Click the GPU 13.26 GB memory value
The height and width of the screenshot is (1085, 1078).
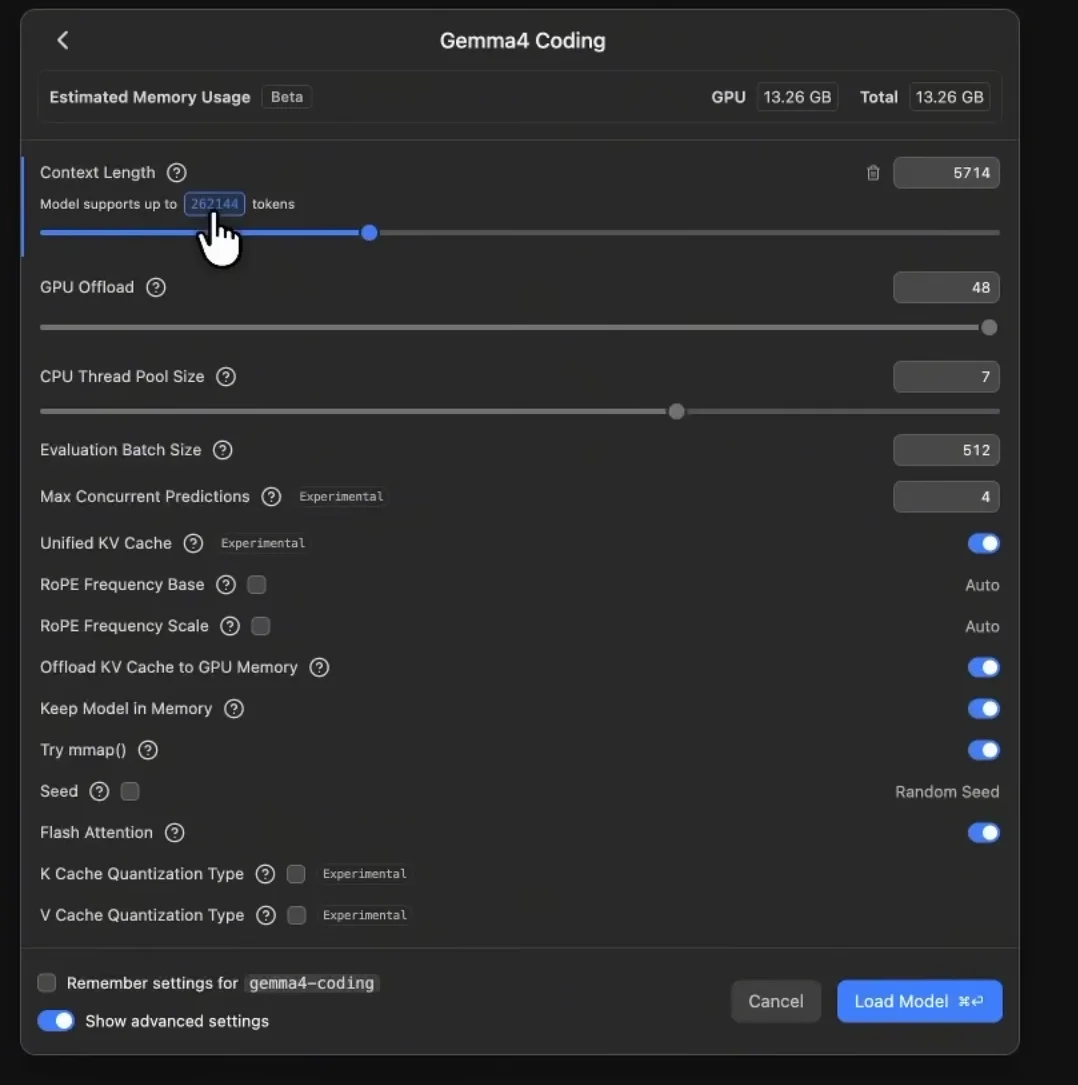(797, 97)
